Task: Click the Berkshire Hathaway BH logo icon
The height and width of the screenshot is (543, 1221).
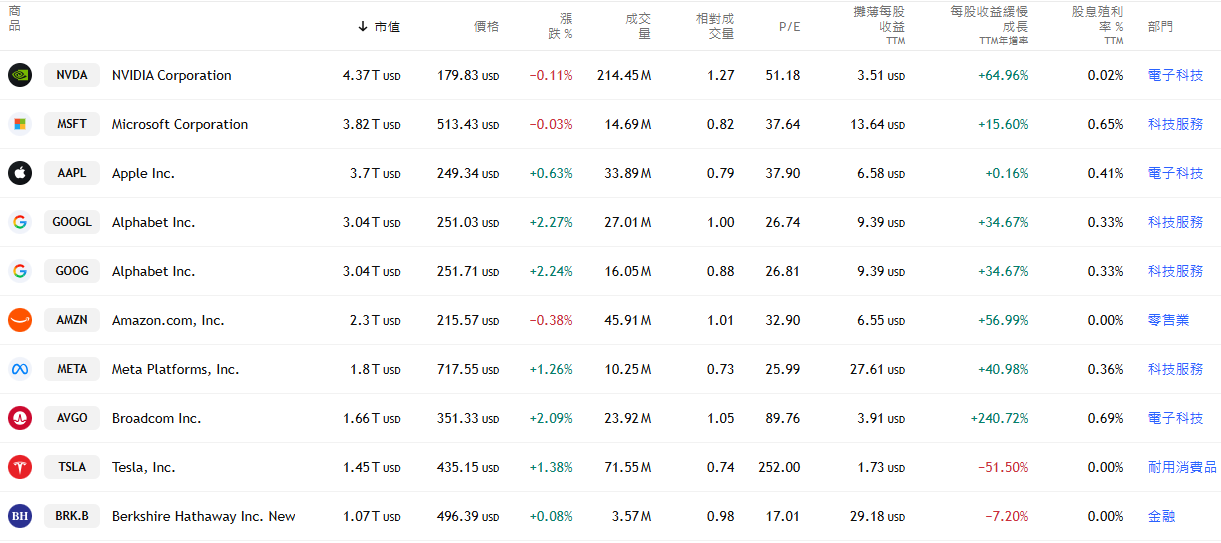Action: [20, 516]
